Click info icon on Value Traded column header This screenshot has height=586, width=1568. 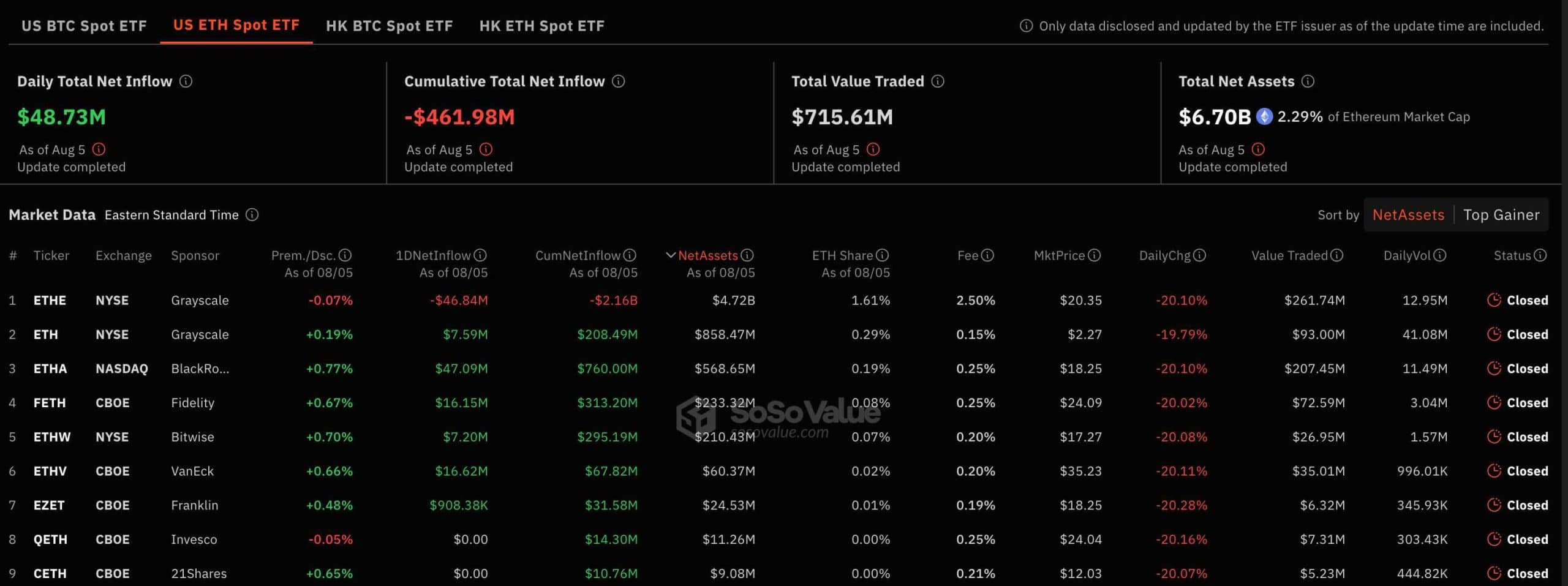click(1337, 255)
